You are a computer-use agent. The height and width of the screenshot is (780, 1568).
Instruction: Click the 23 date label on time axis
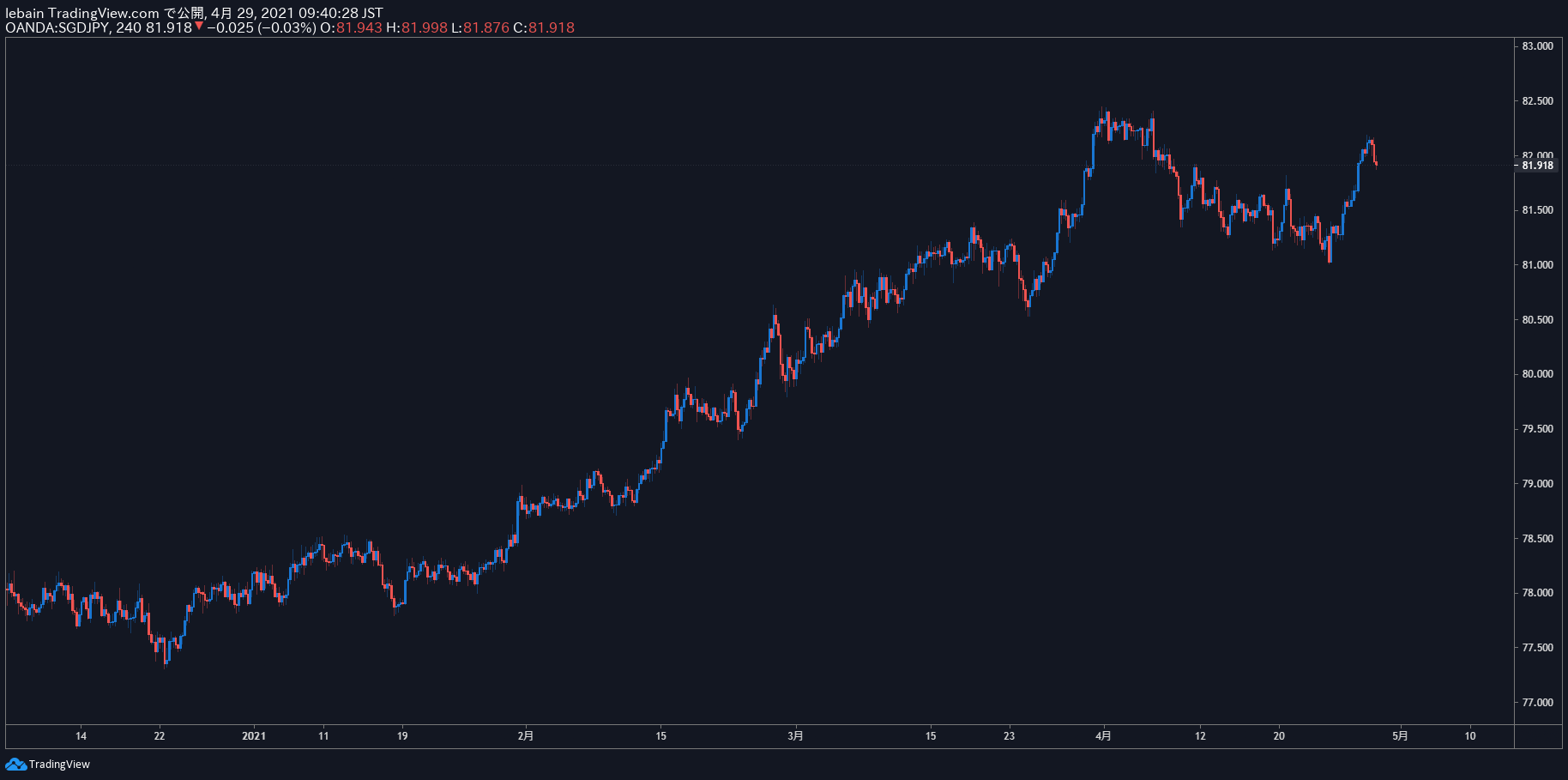click(x=1010, y=735)
